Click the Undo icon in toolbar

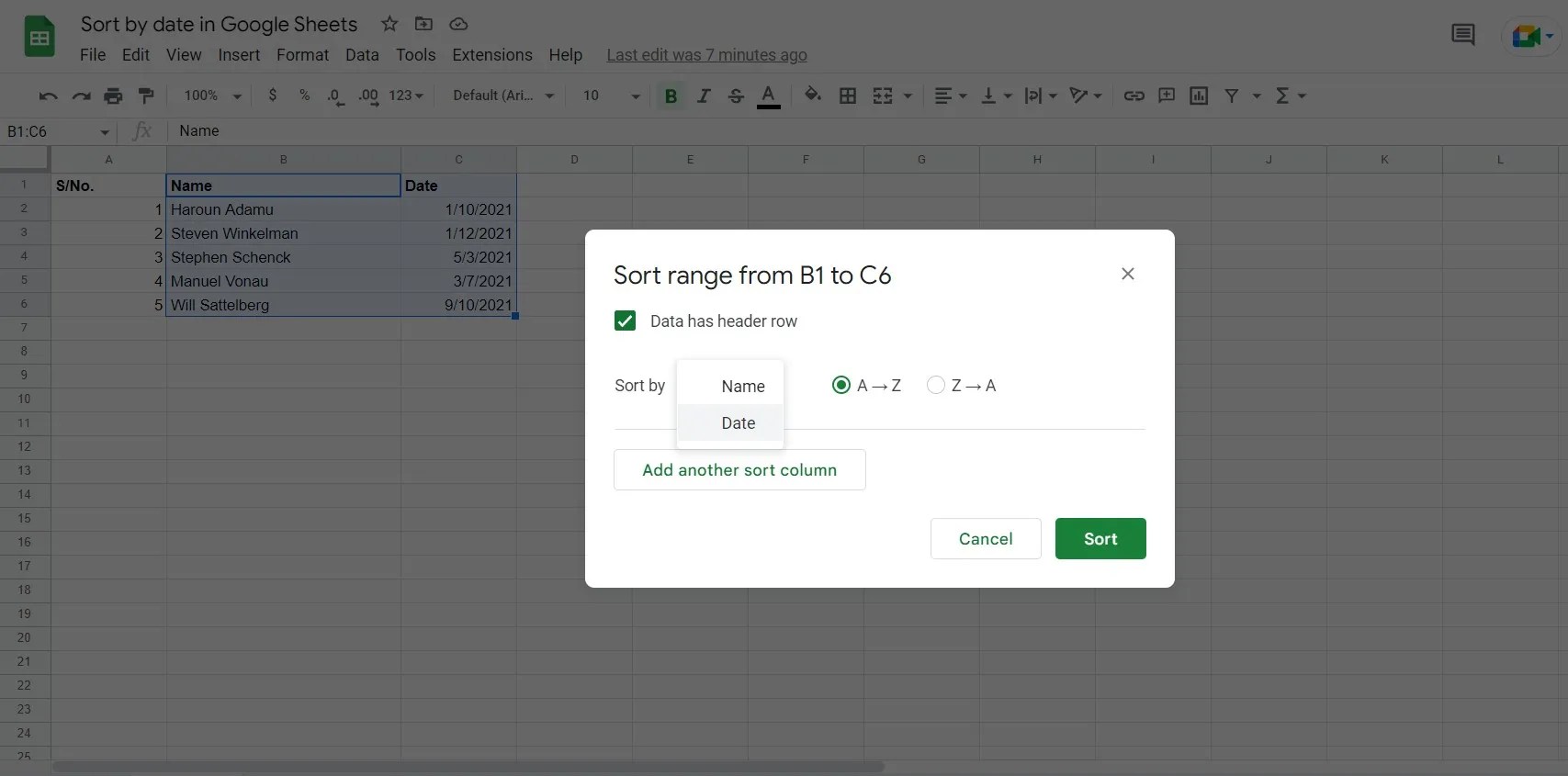click(x=48, y=96)
